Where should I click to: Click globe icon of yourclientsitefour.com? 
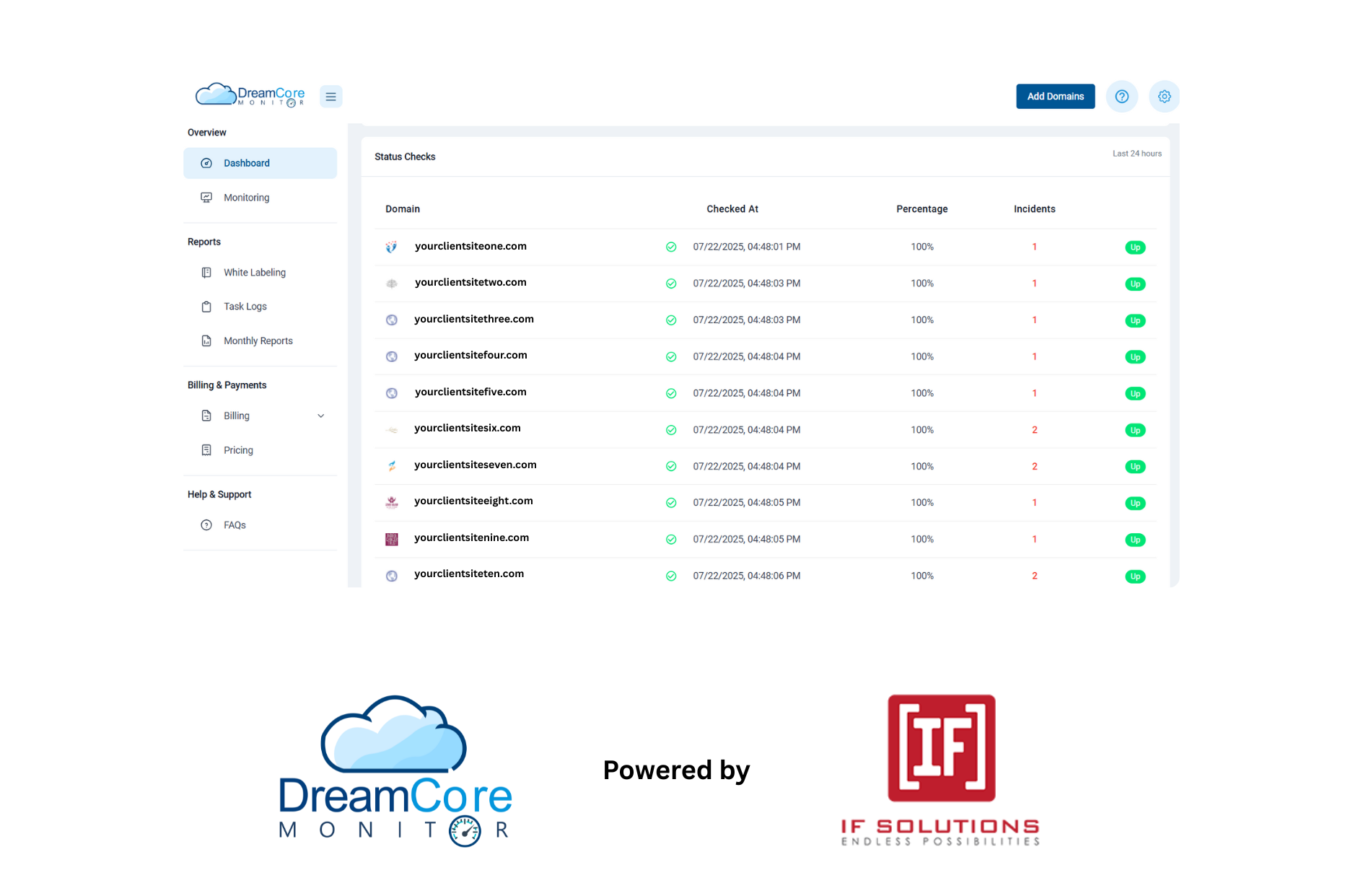pos(392,356)
